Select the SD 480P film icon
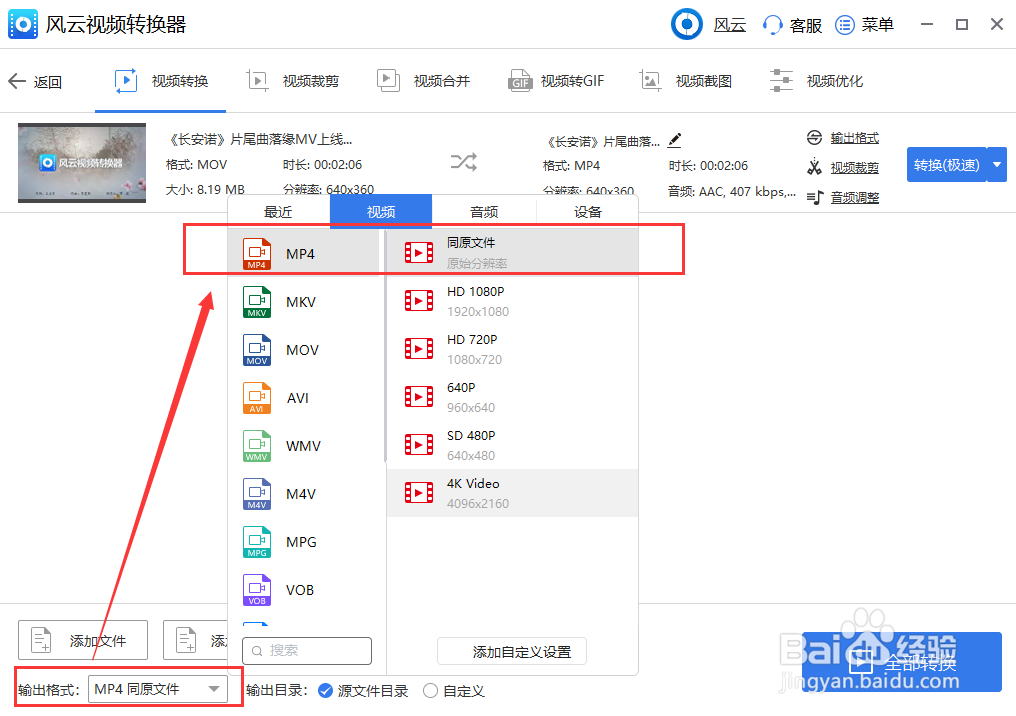This screenshot has width=1016, height=716. pos(419,445)
